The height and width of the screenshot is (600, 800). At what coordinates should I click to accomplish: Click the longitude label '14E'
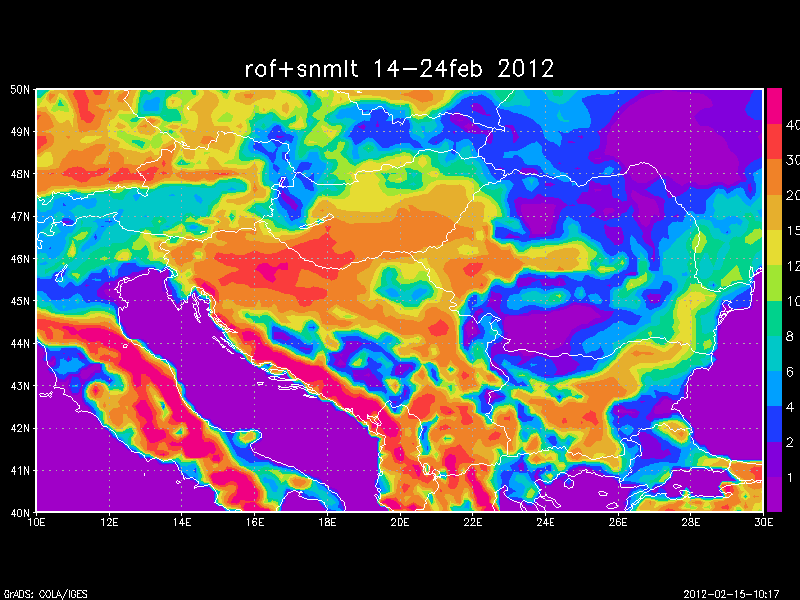(182, 522)
